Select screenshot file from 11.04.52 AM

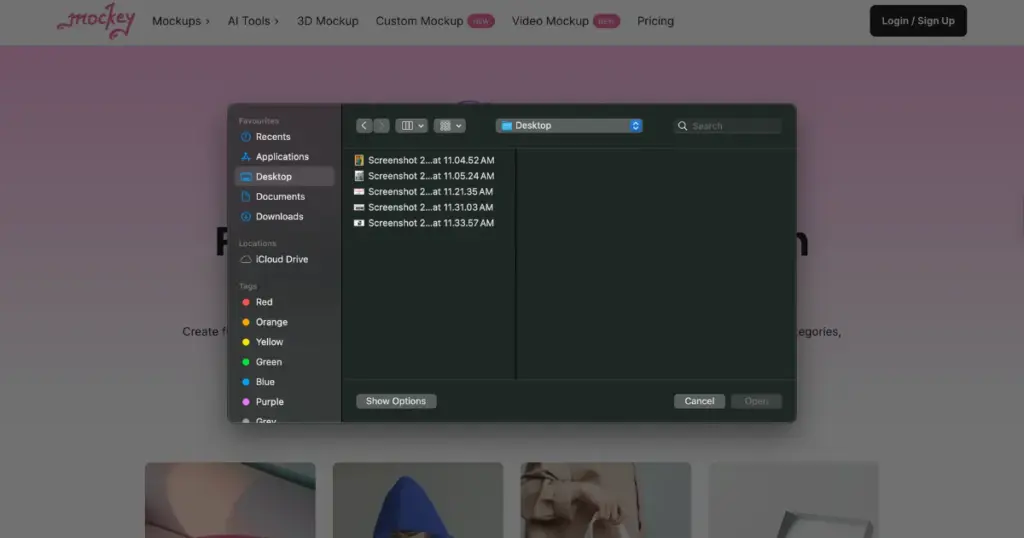(430, 160)
